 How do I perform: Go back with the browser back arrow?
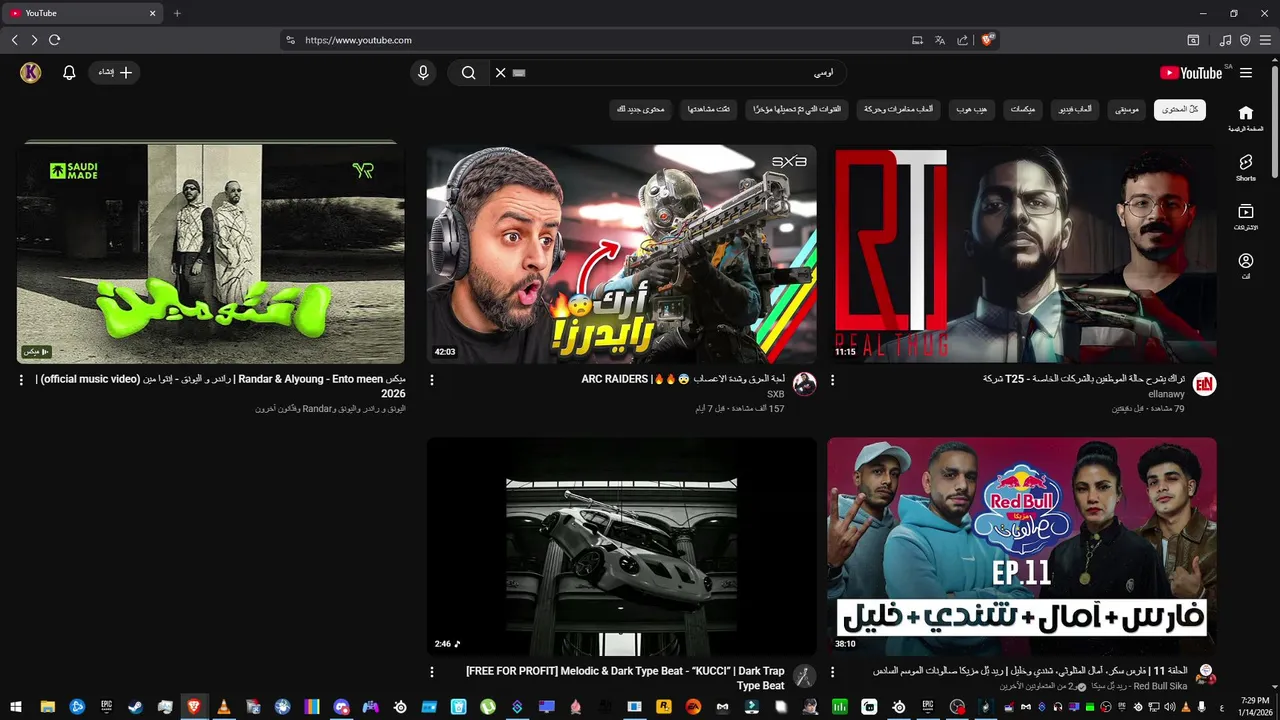[14, 40]
